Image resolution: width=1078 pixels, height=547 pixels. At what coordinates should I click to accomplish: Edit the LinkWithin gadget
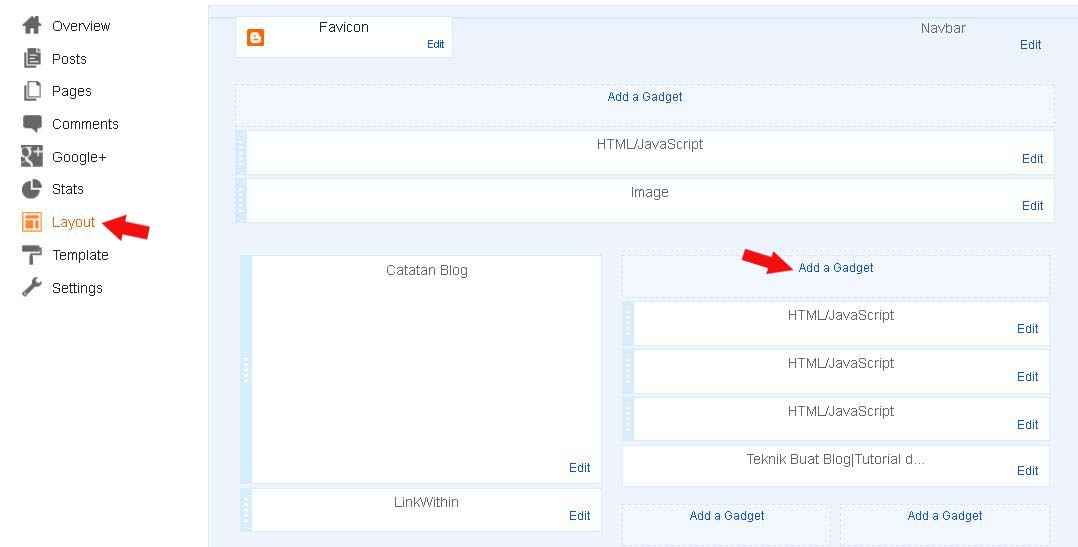579,515
